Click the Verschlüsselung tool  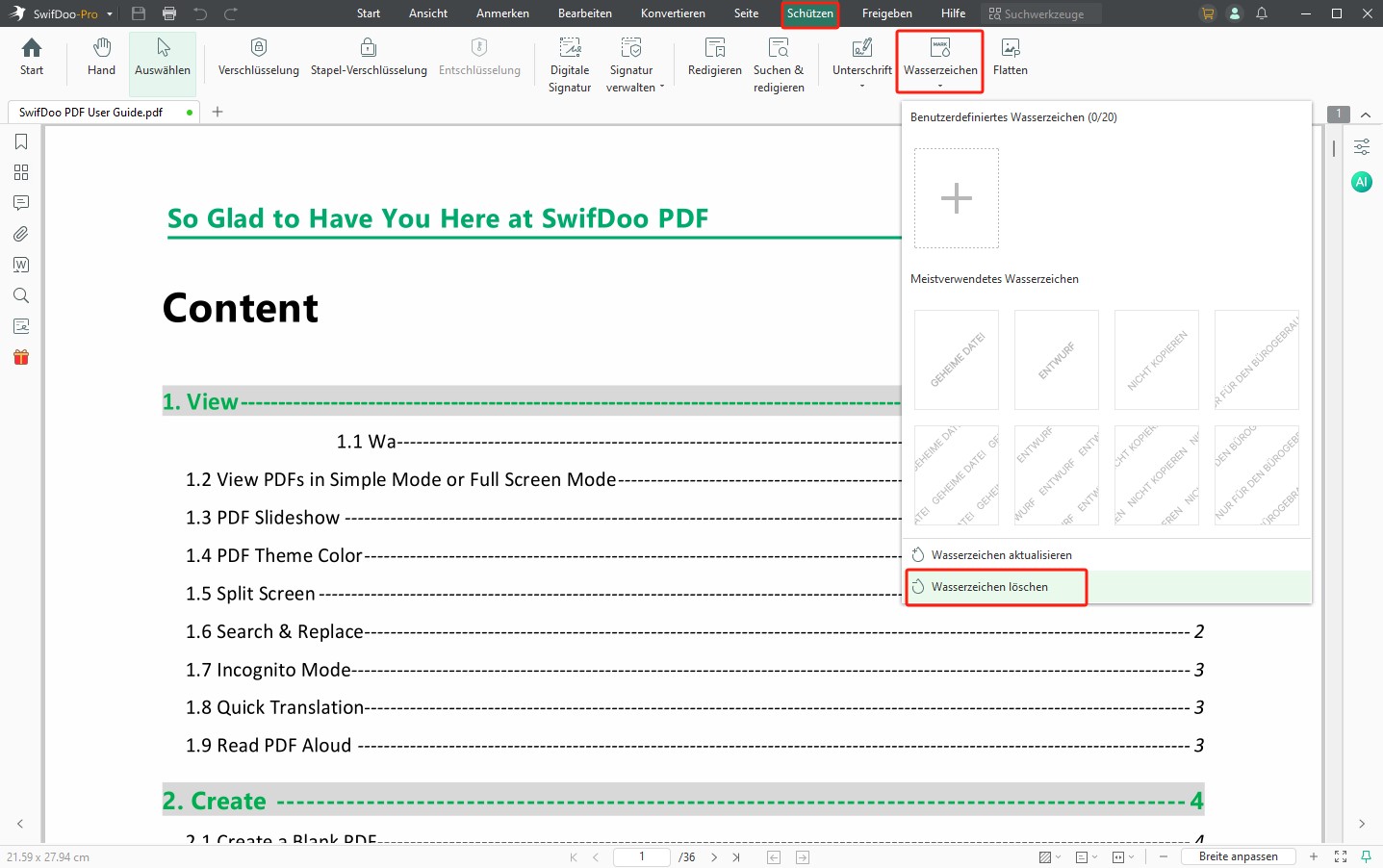(x=258, y=58)
